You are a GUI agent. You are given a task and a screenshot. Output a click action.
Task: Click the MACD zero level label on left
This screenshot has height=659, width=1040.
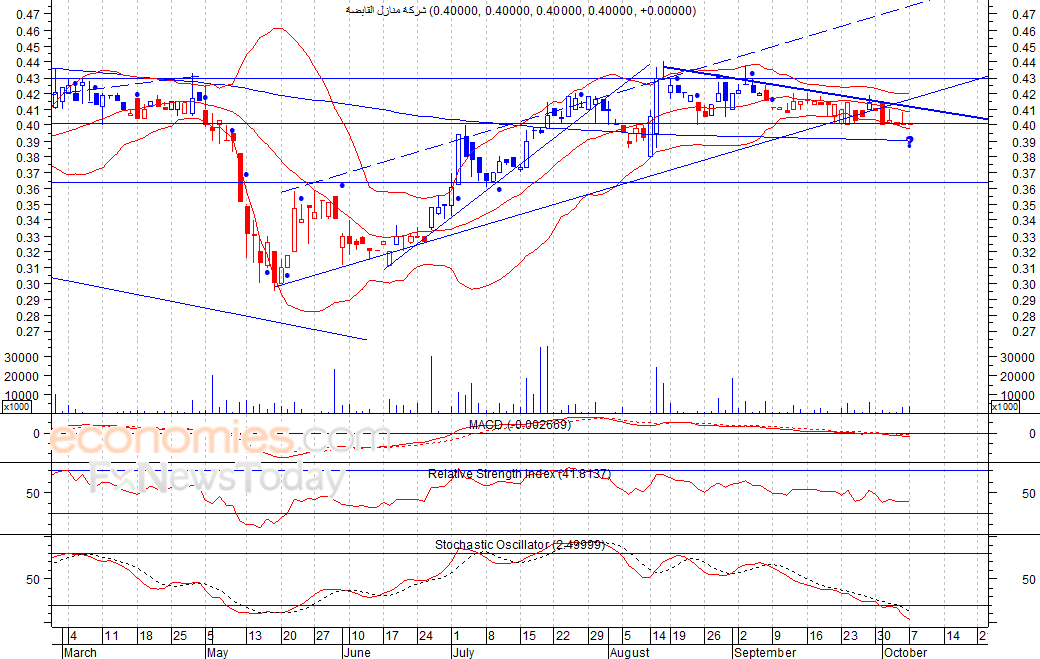36,434
